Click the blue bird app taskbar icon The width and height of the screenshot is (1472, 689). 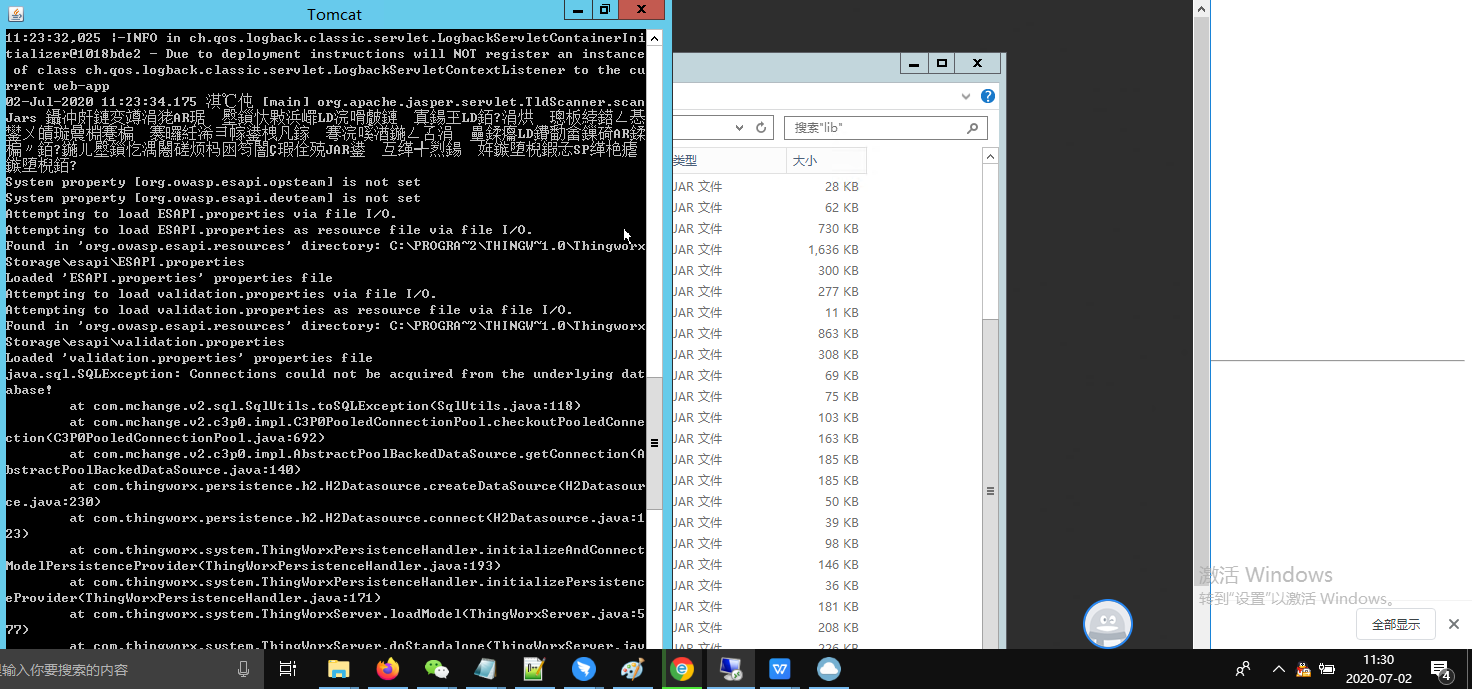pos(584,670)
